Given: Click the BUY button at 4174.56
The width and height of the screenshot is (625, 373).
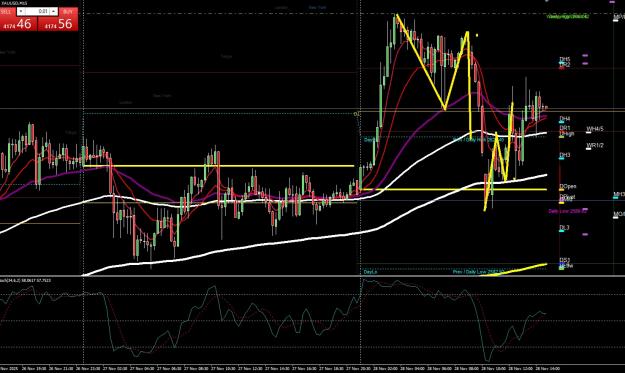Looking at the screenshot, I should [x=58, y=24].
